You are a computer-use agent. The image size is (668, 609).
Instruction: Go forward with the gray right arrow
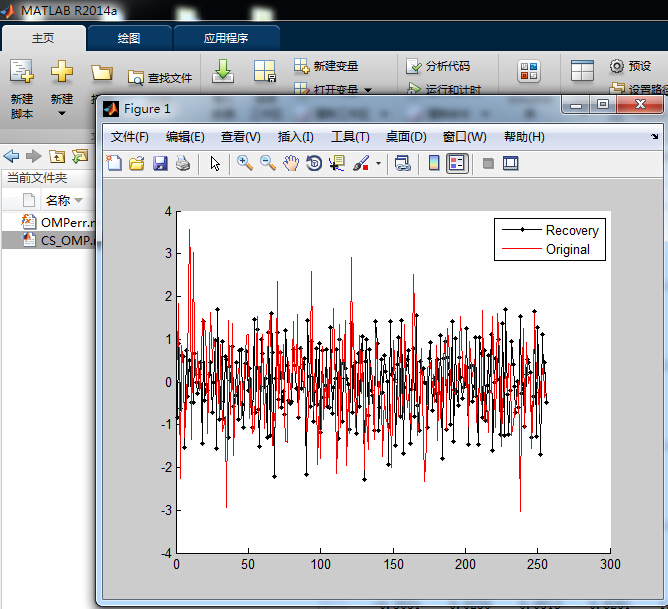pos(34,156)
